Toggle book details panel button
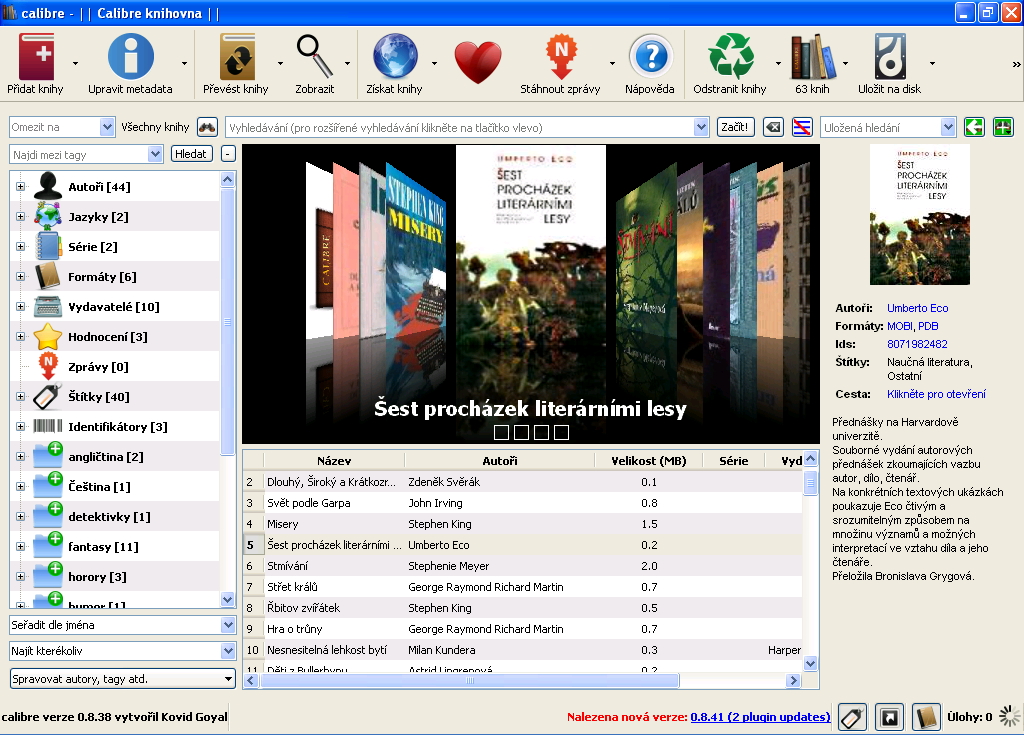This screenshot has height=735, width=1024. pyautogui.click(x=925, y=716)
